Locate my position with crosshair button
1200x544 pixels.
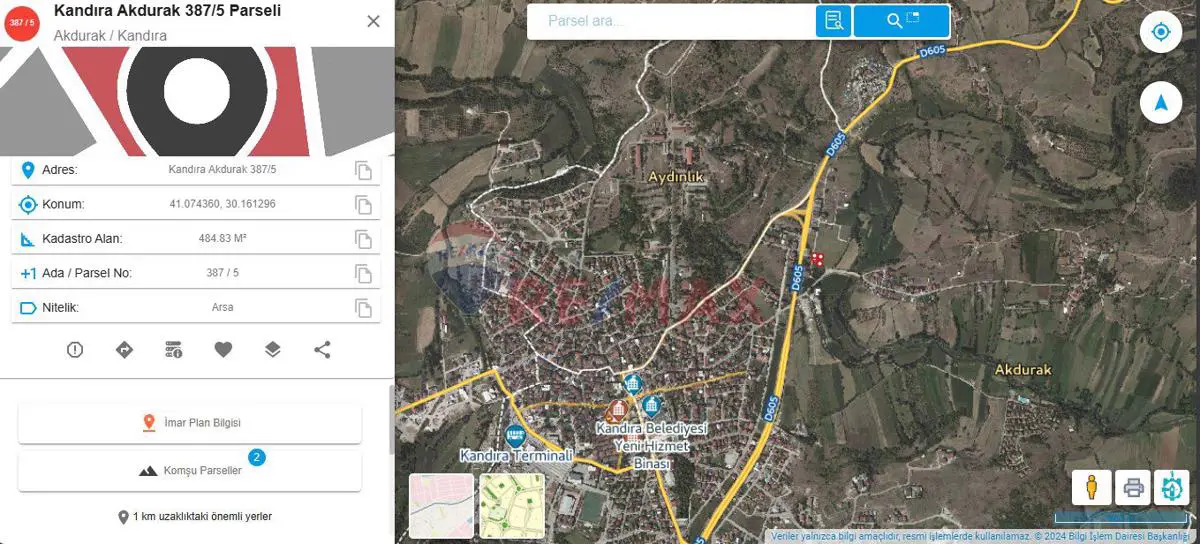click(1161, 32)
